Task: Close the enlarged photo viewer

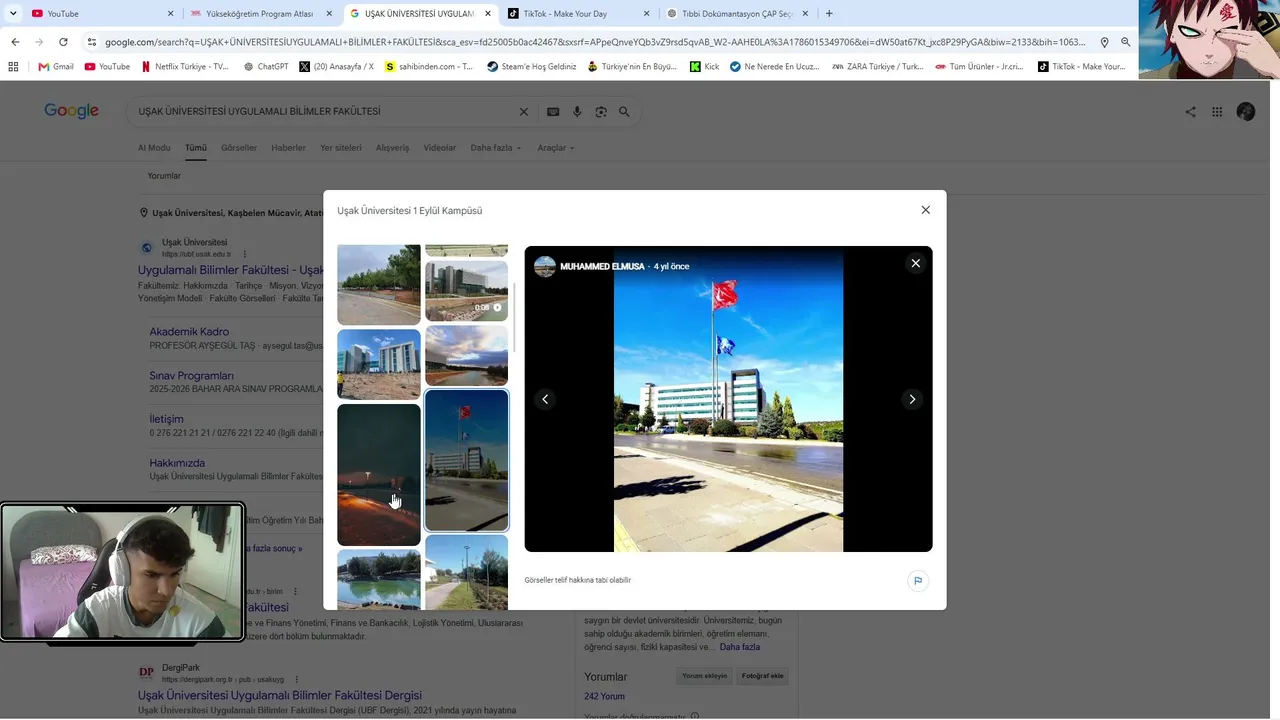Action: click(x=915, y=263)
